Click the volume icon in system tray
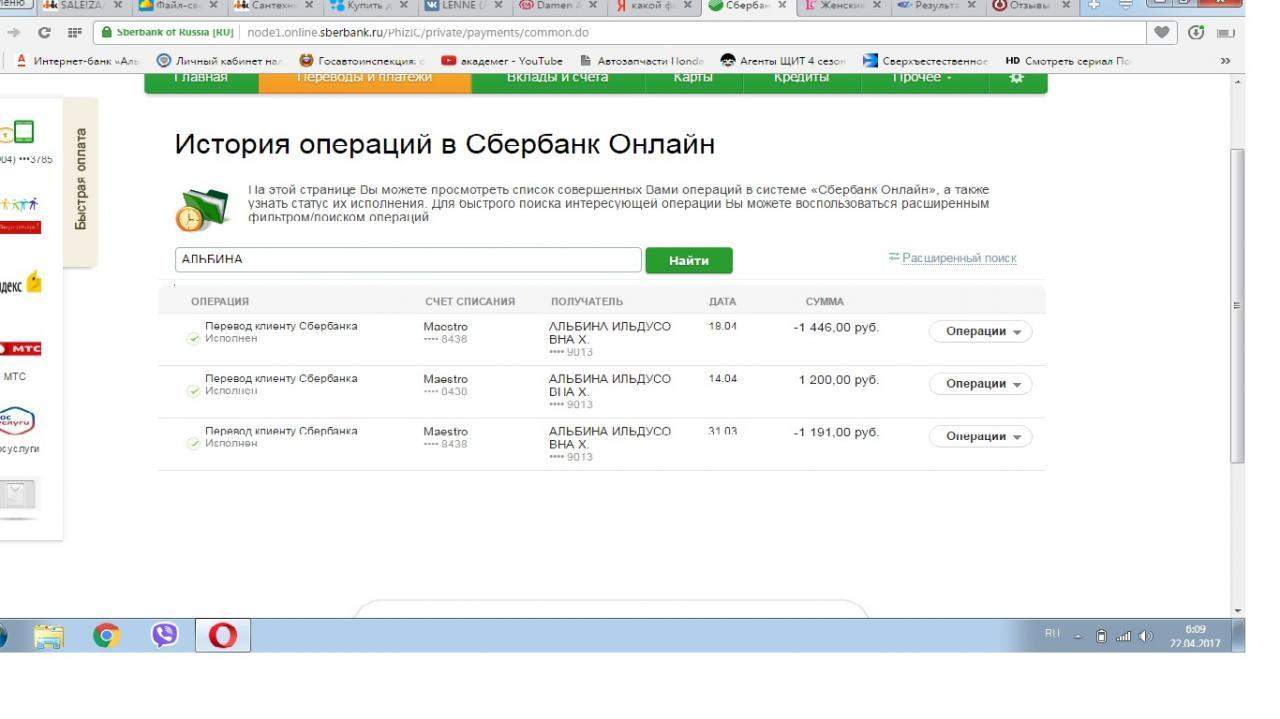 click(1146, 636)
